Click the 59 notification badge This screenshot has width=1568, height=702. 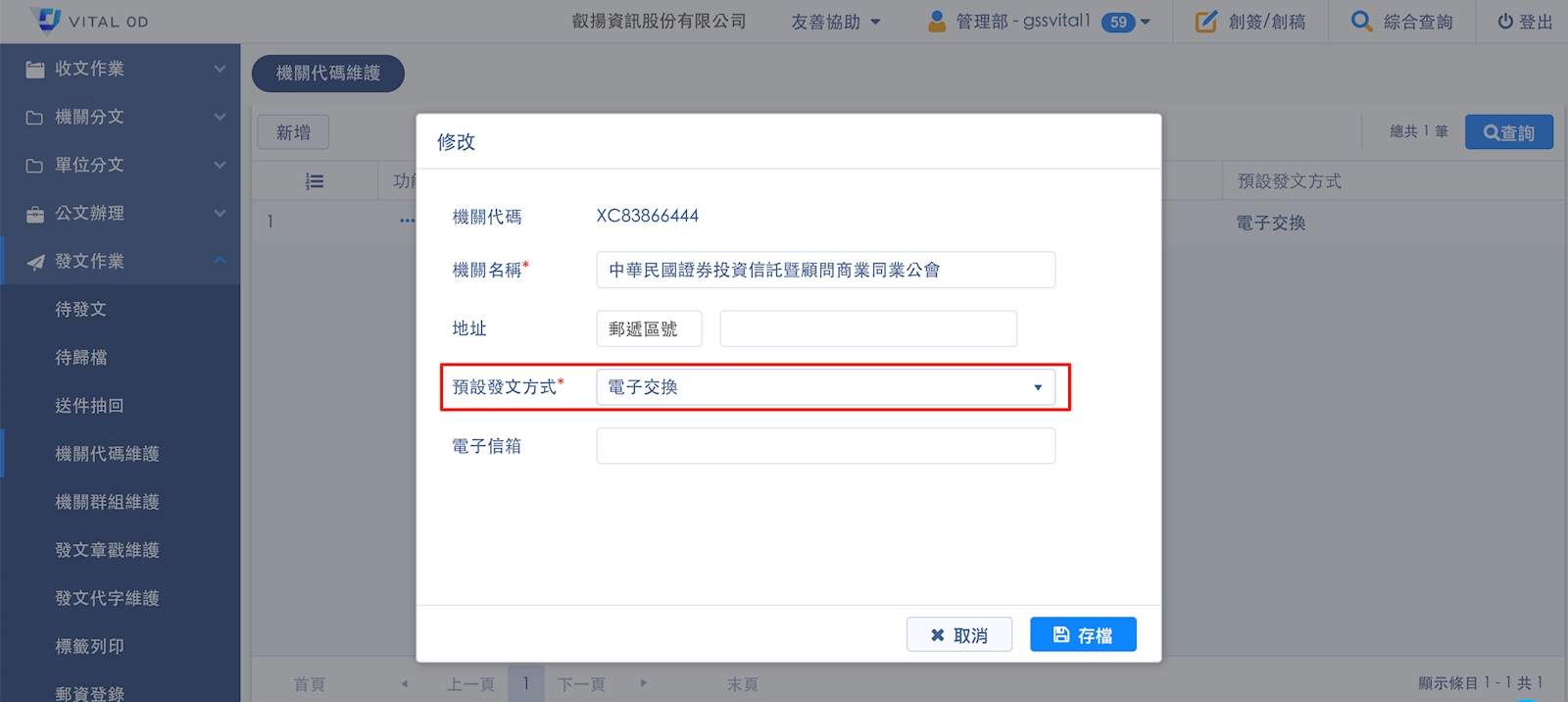1117,22
